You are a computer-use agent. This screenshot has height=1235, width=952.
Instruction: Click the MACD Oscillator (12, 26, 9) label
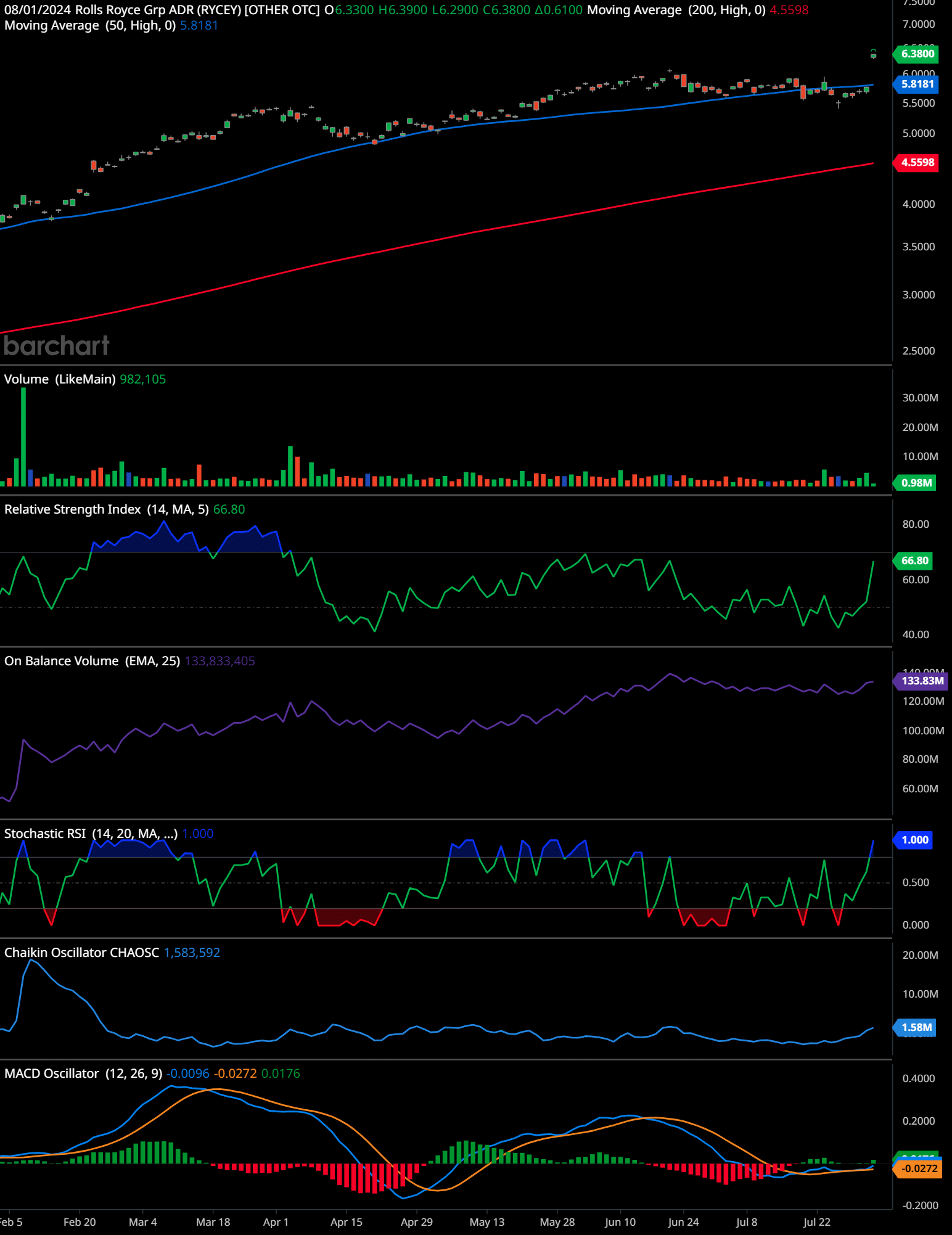83,1073
